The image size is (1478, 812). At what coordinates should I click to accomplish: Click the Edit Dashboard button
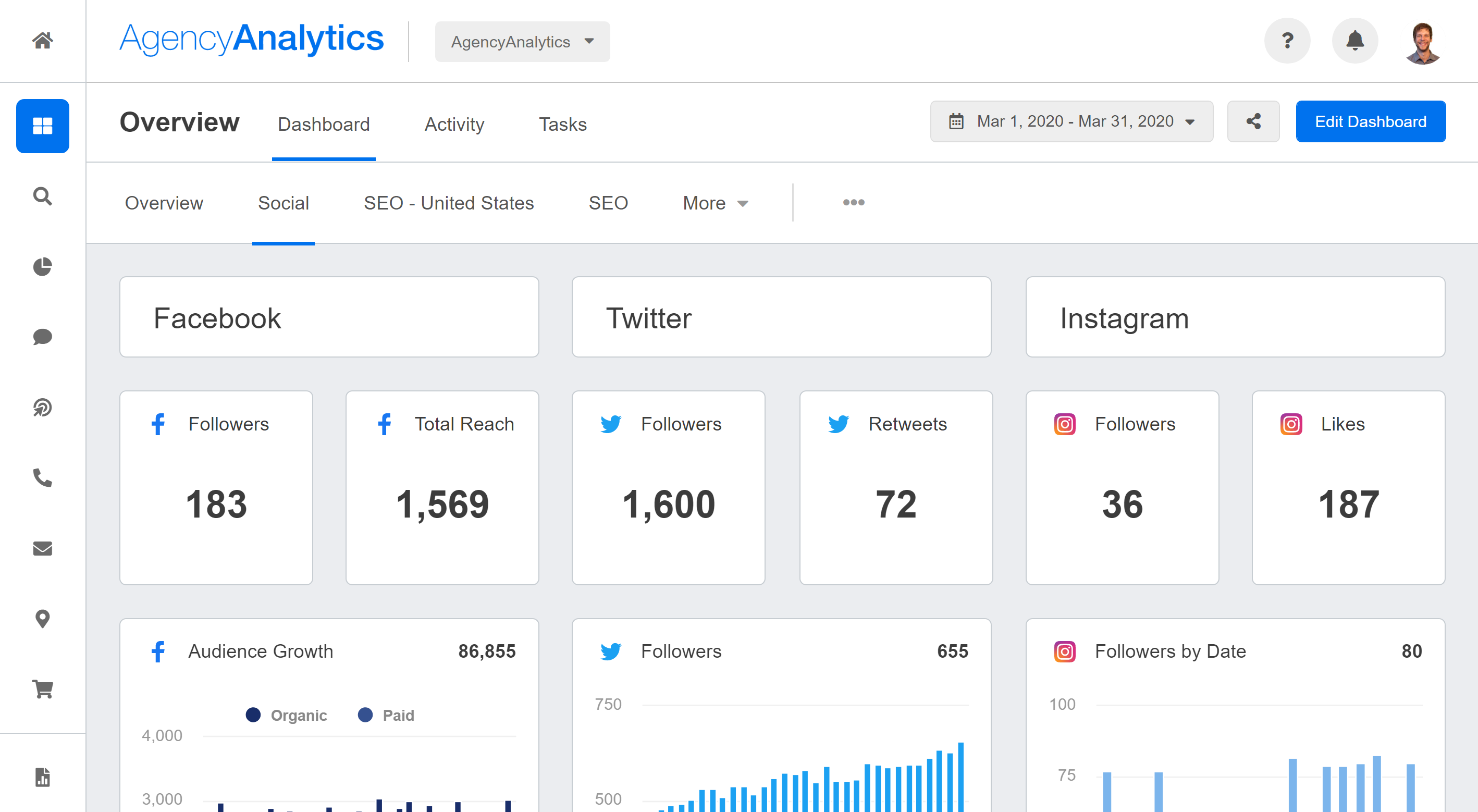coord(1370,121)
